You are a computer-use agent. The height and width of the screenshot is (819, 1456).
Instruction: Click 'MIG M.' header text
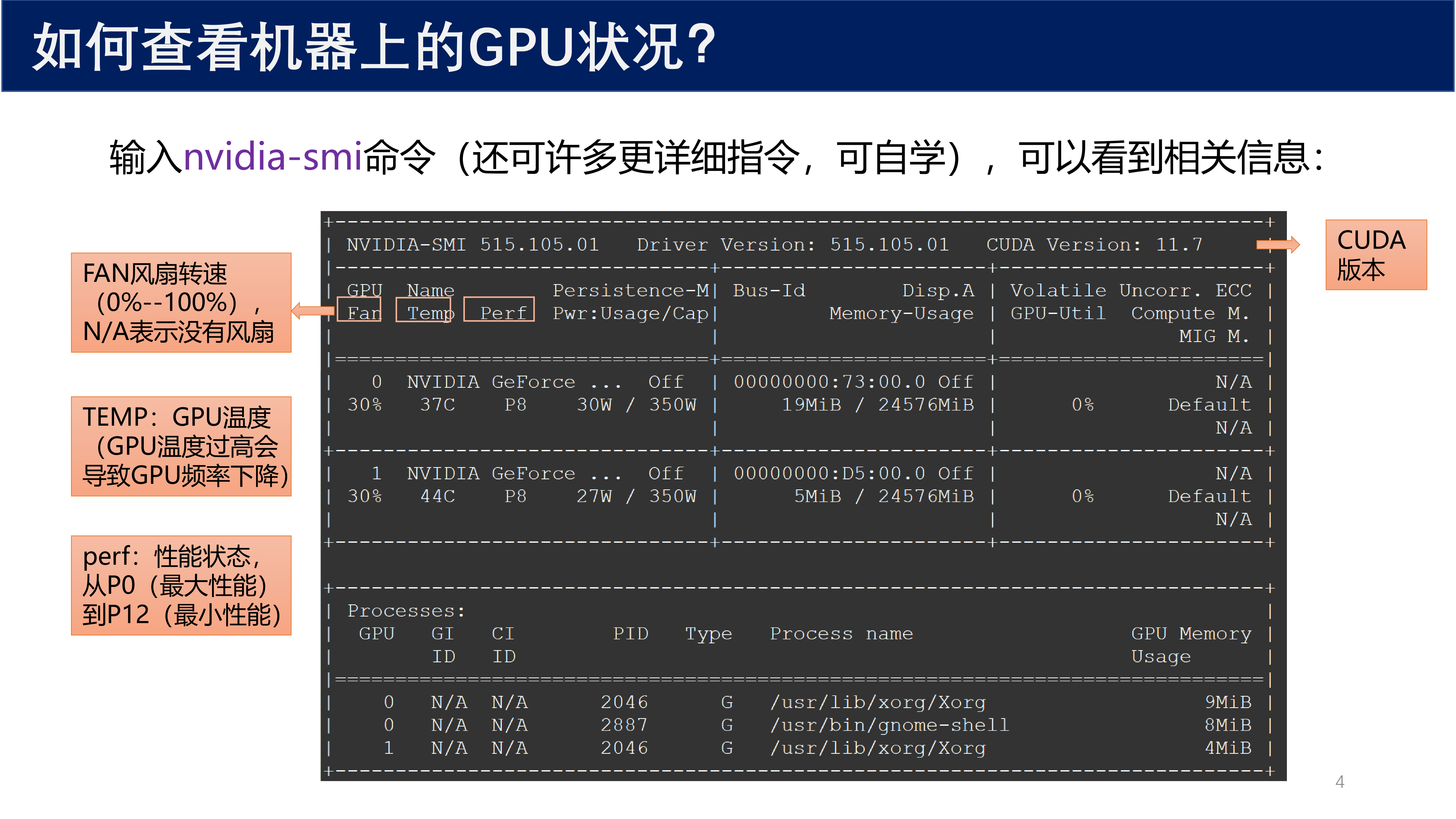point(1214,336)
